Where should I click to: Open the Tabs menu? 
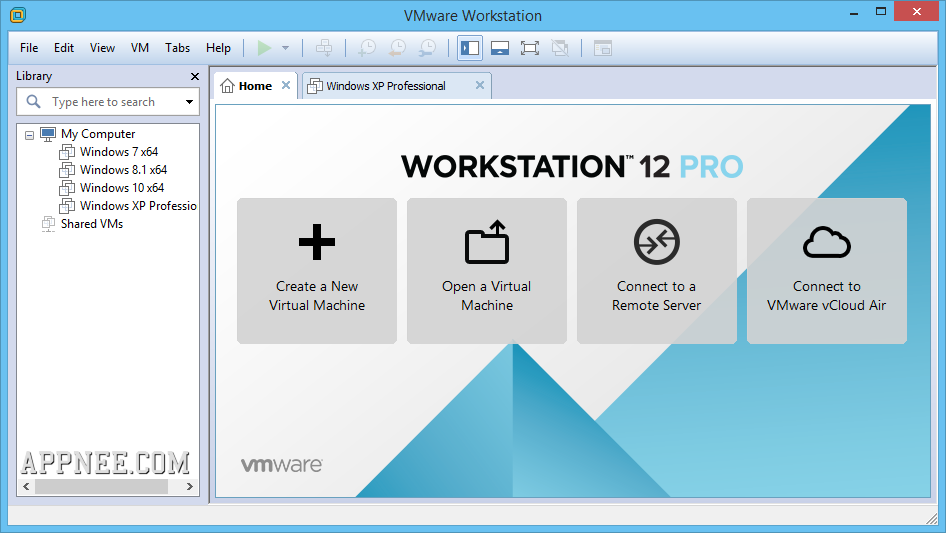[x=177, y=48]
